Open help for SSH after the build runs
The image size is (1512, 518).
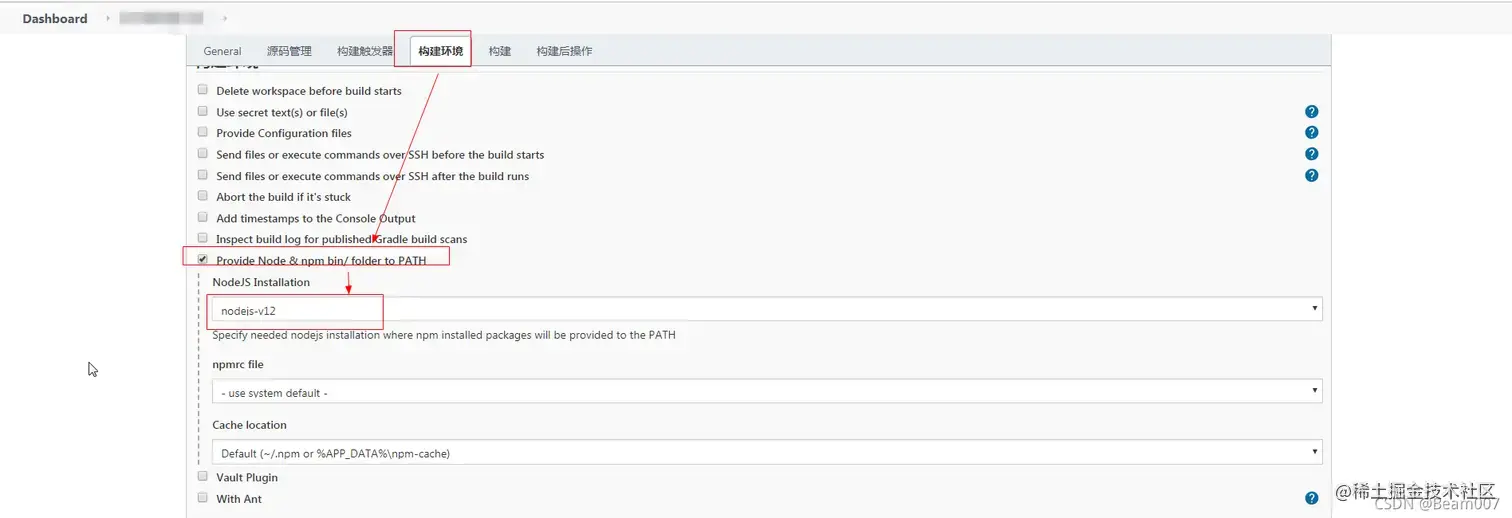click(1311, 175)
